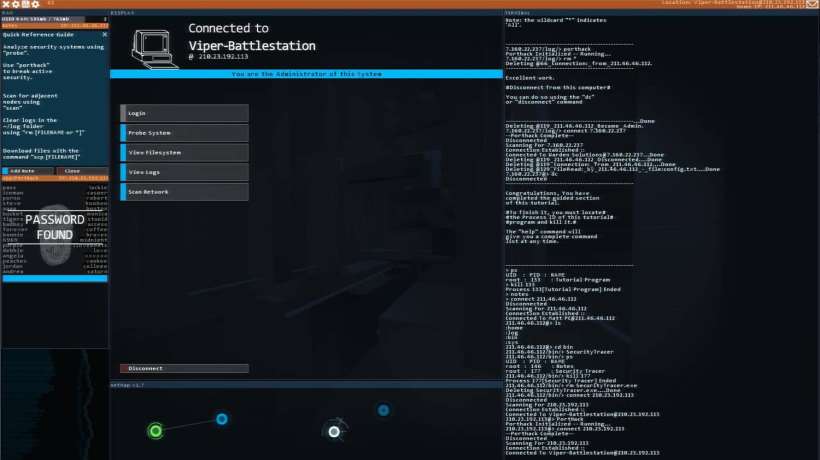Open View Logs

click(184, 172)
